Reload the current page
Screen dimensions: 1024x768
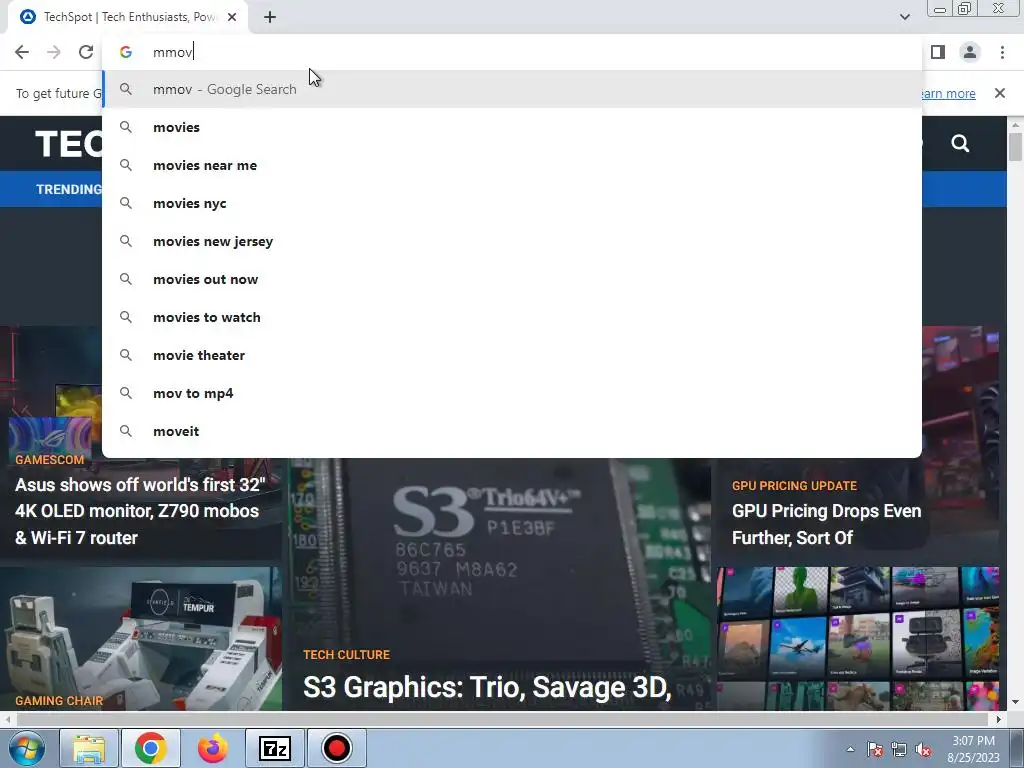pos(86,52)
